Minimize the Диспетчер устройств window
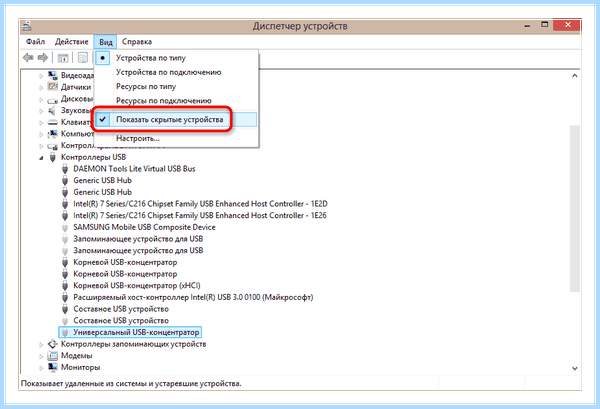 [x=527, y=26]
